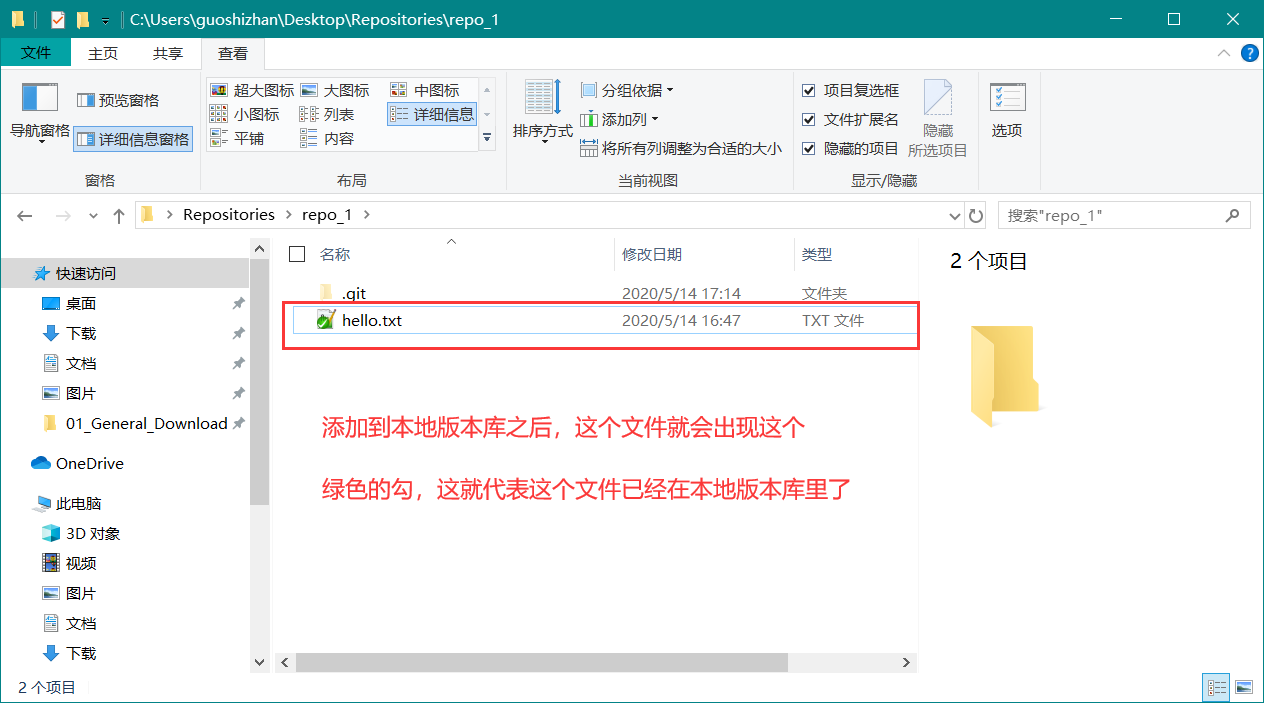1264x703 pixels.
Task: Toggle the Preview pane button
Action: [118, 100]
